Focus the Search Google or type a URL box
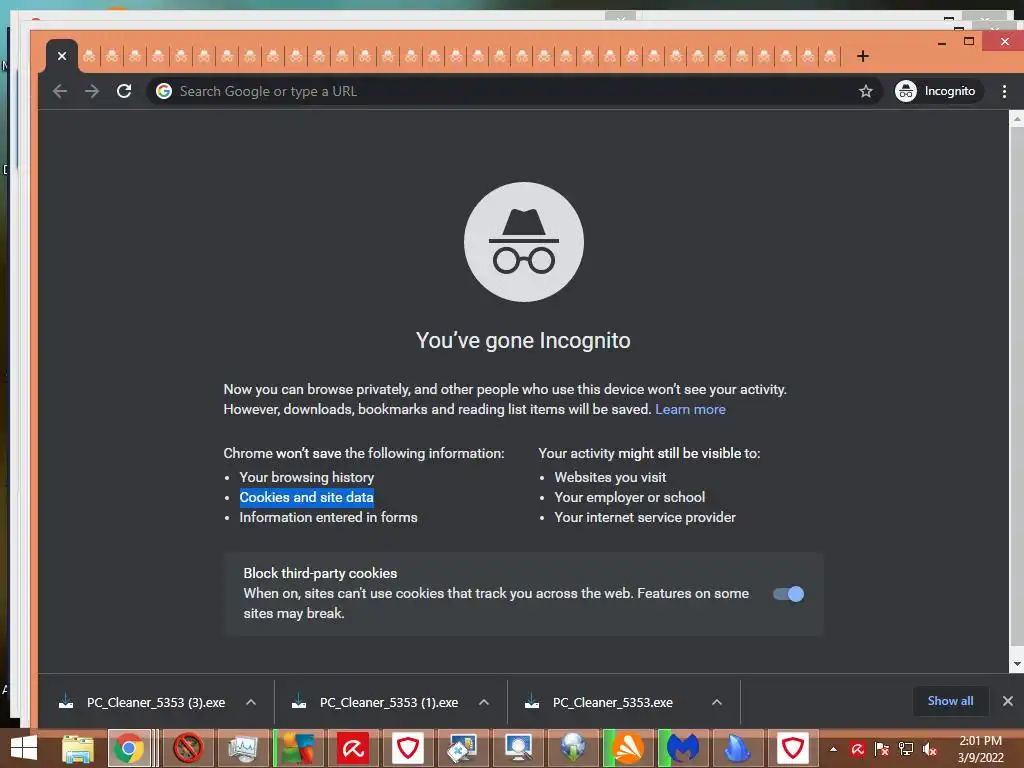Screen dimensions: 1024x768 [x=513, y=91]
